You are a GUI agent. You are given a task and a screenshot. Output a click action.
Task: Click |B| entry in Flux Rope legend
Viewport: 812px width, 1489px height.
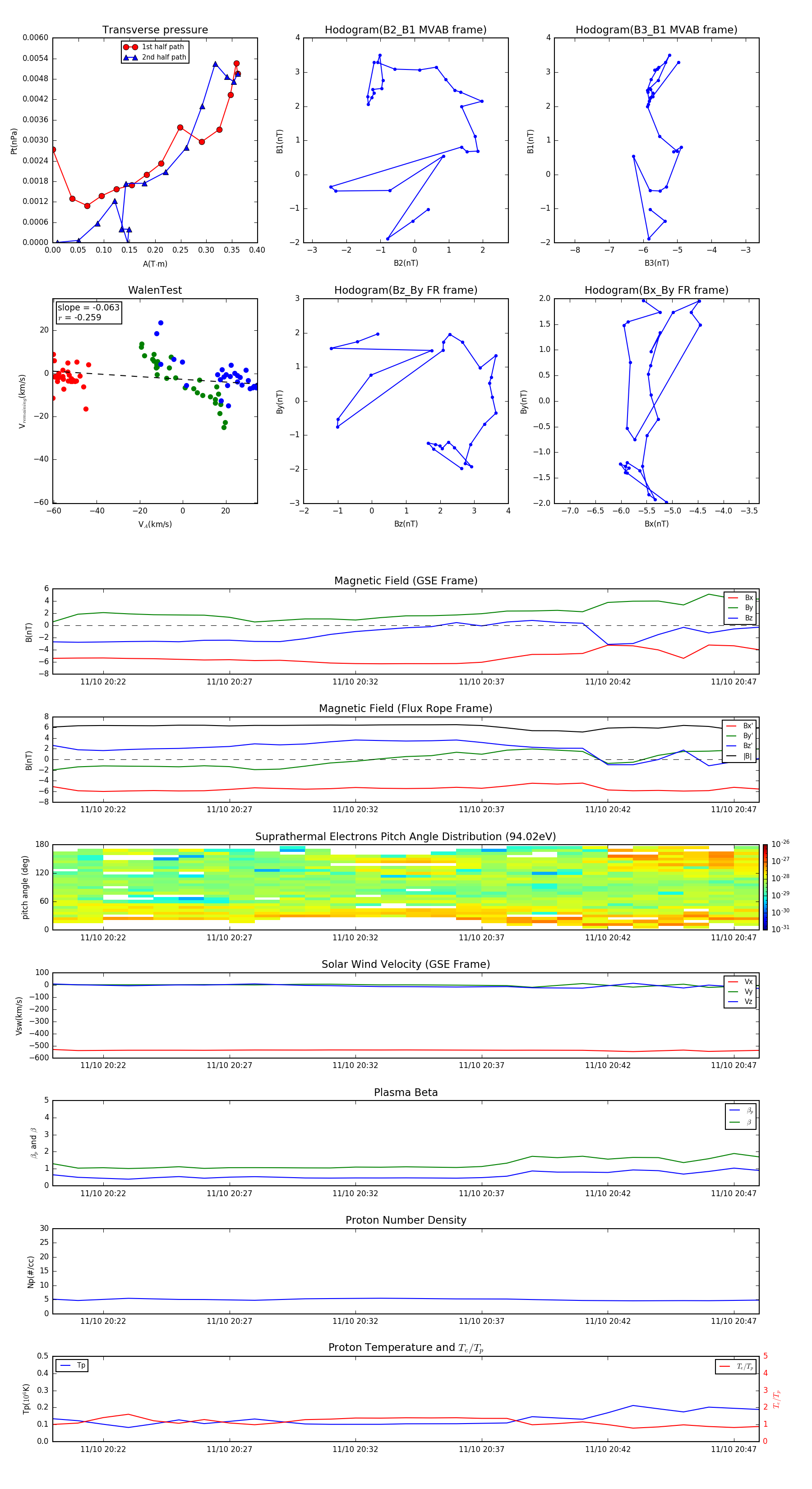[x=740, y=756]
